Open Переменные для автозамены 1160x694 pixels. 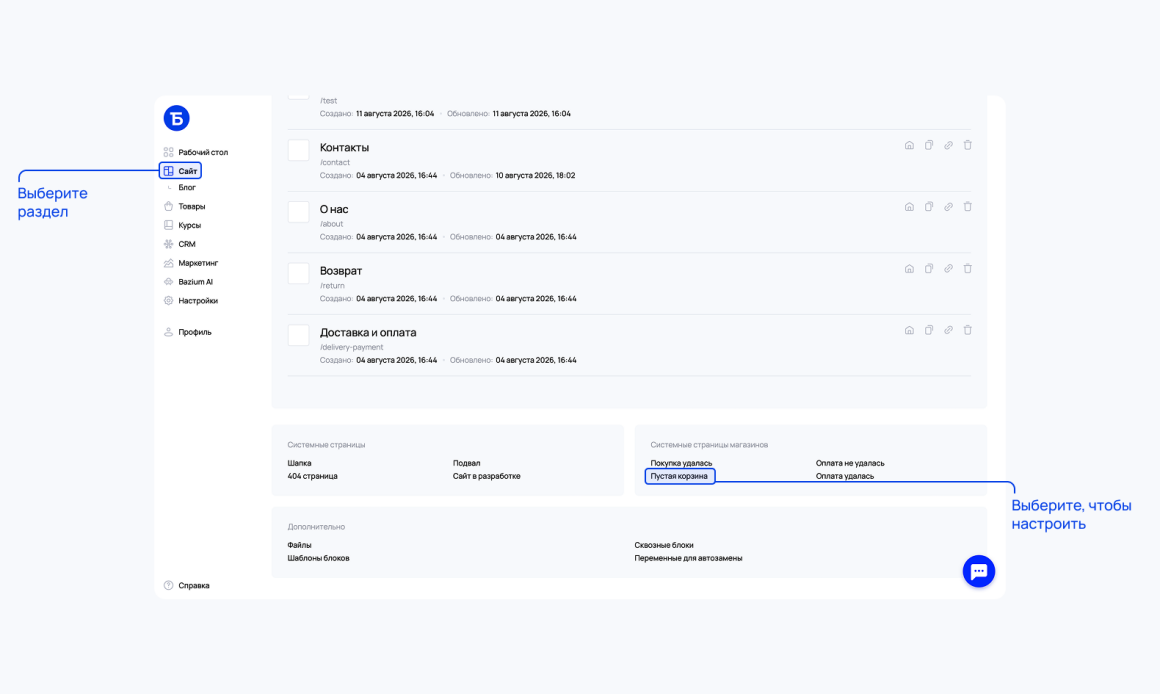pos(688,559)
